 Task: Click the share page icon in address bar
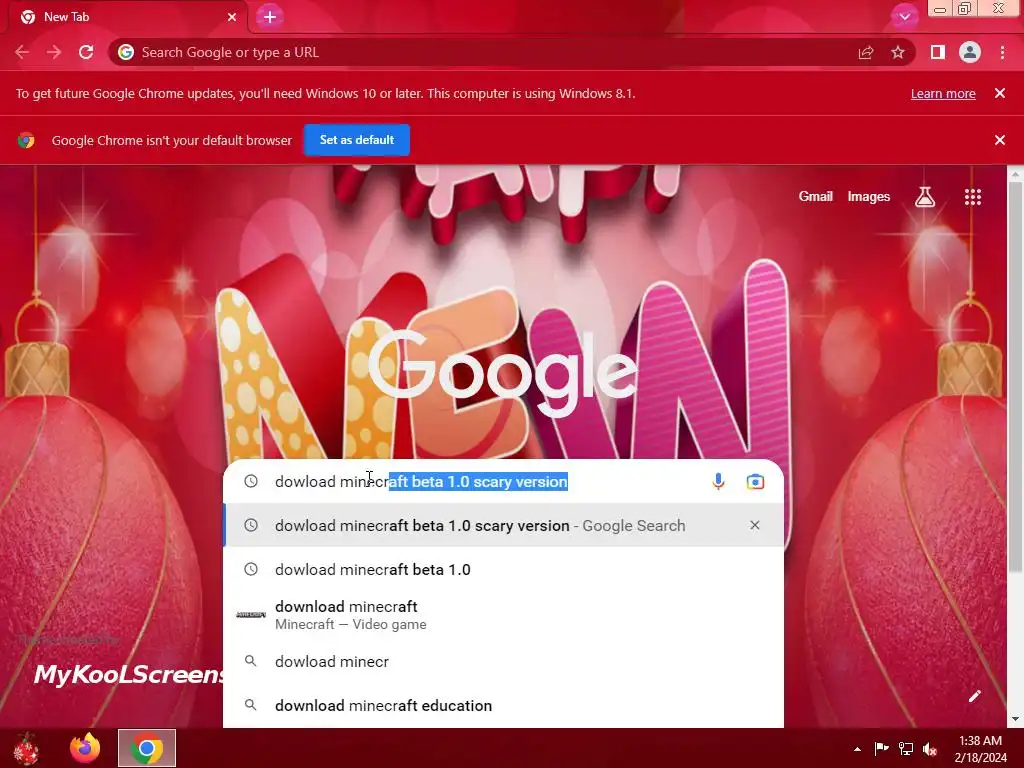coord(866,52)
